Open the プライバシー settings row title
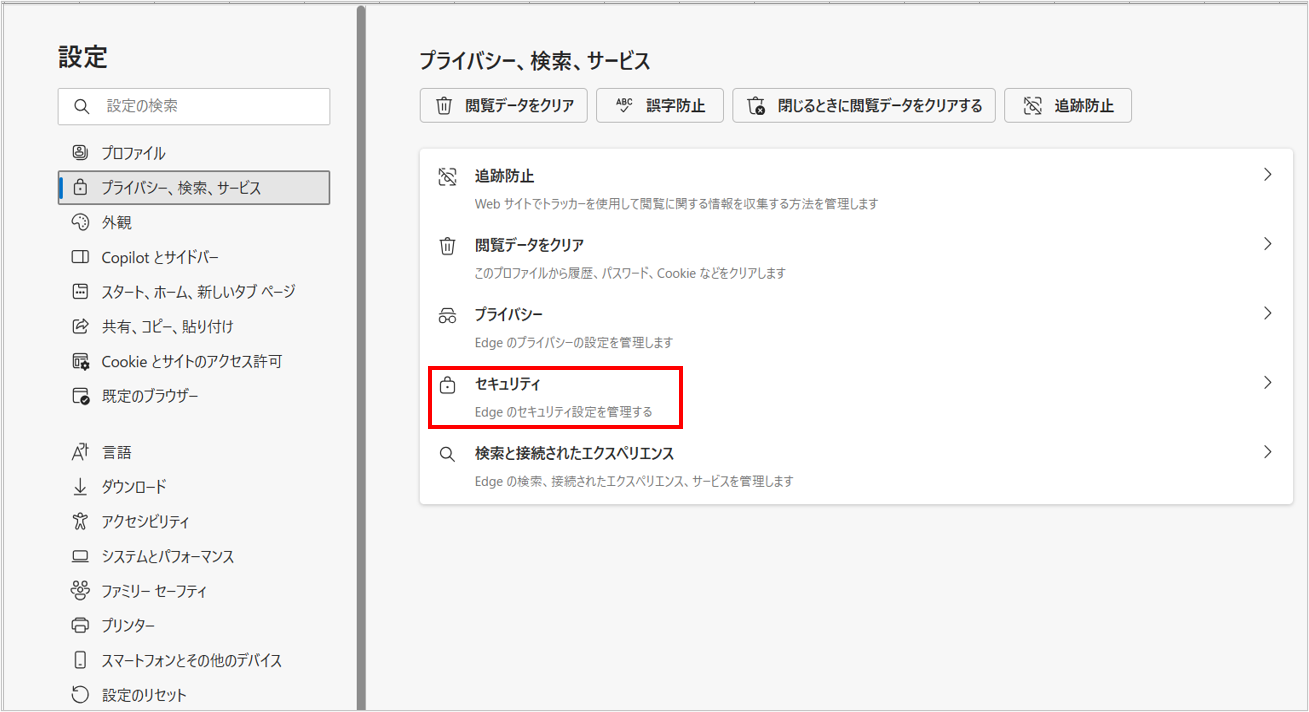1309x712 pixels. point(508,314)
